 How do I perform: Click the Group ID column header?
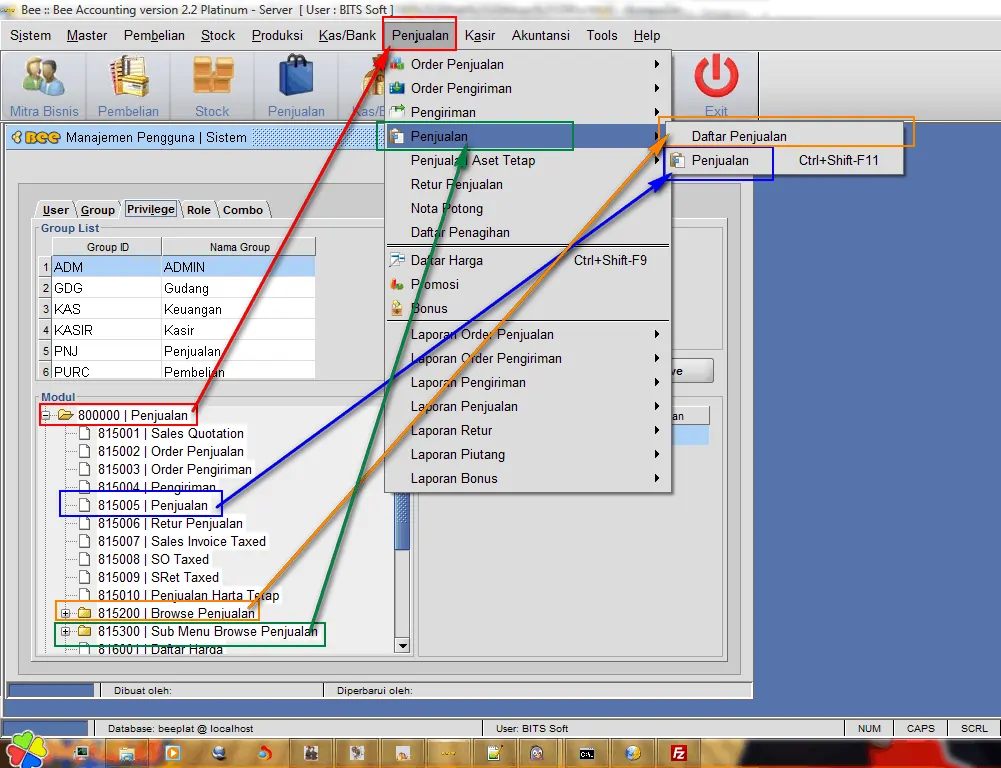click(x=107, y=247)
